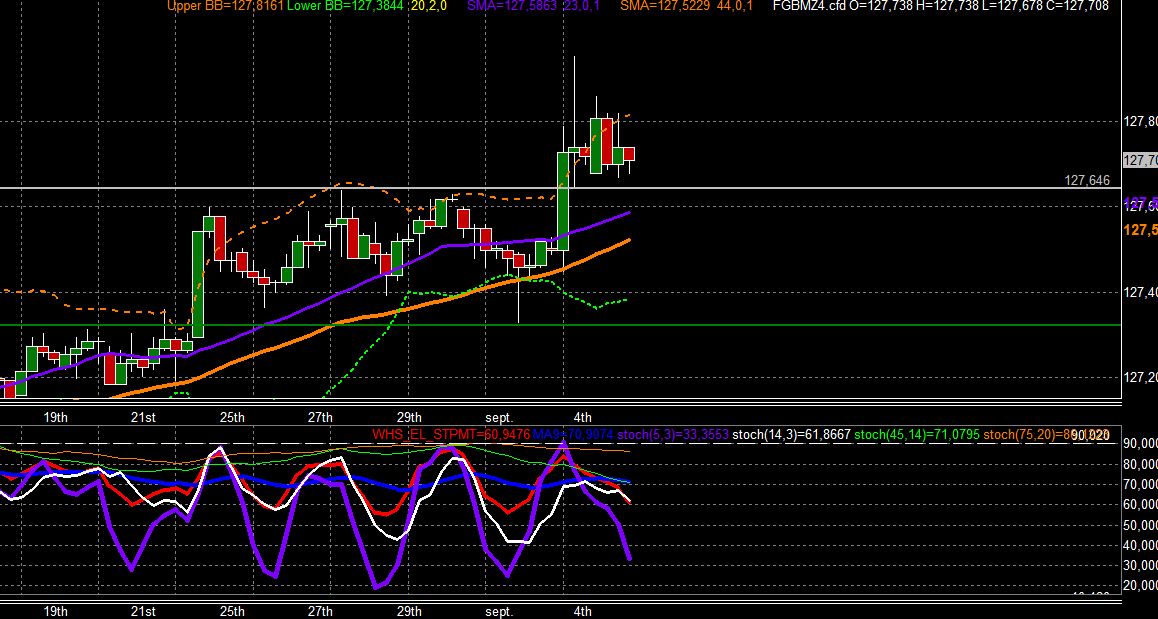The height and width of the screenshot is (619, 1158).
Task: Click the 'Upper BB=127,8161' indicator label
Action: (225, 6)
